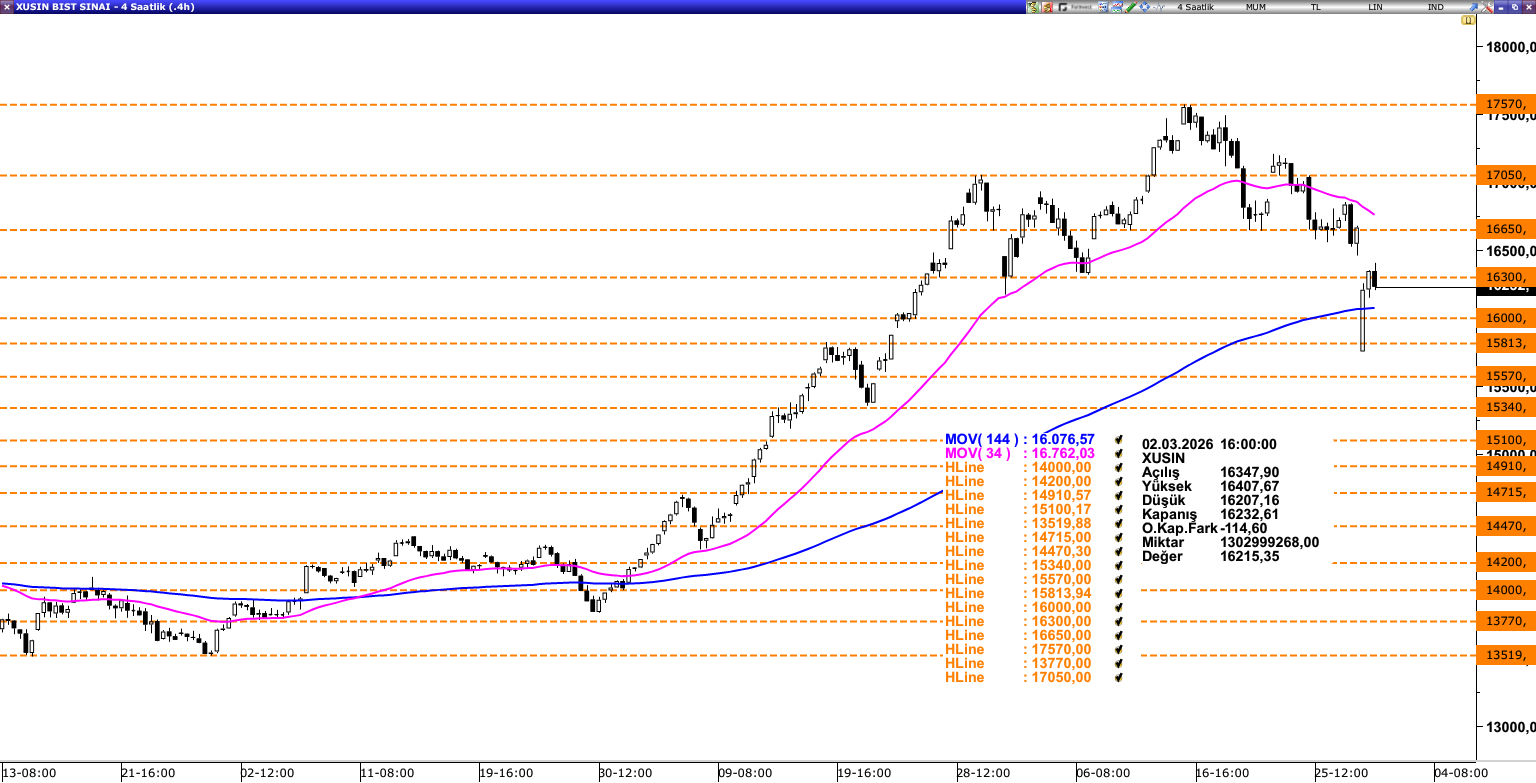Image resolution: width=1536 pixels, height=783 pixels.
Task: Open the 4 Saatlik period dropdown
Action: [x=1195, y=7]
